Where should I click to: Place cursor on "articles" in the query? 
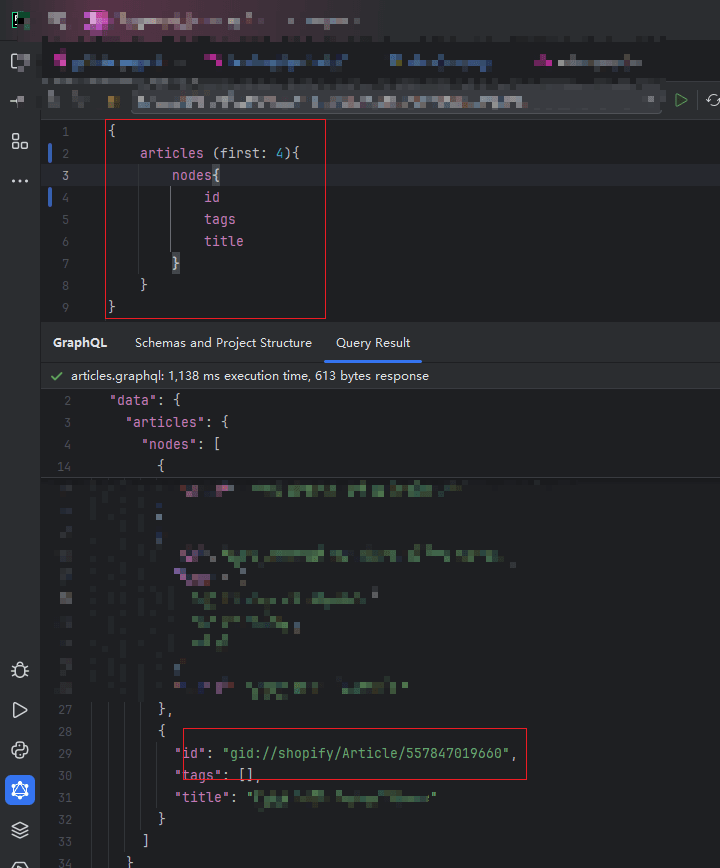[x=171, y=153]
